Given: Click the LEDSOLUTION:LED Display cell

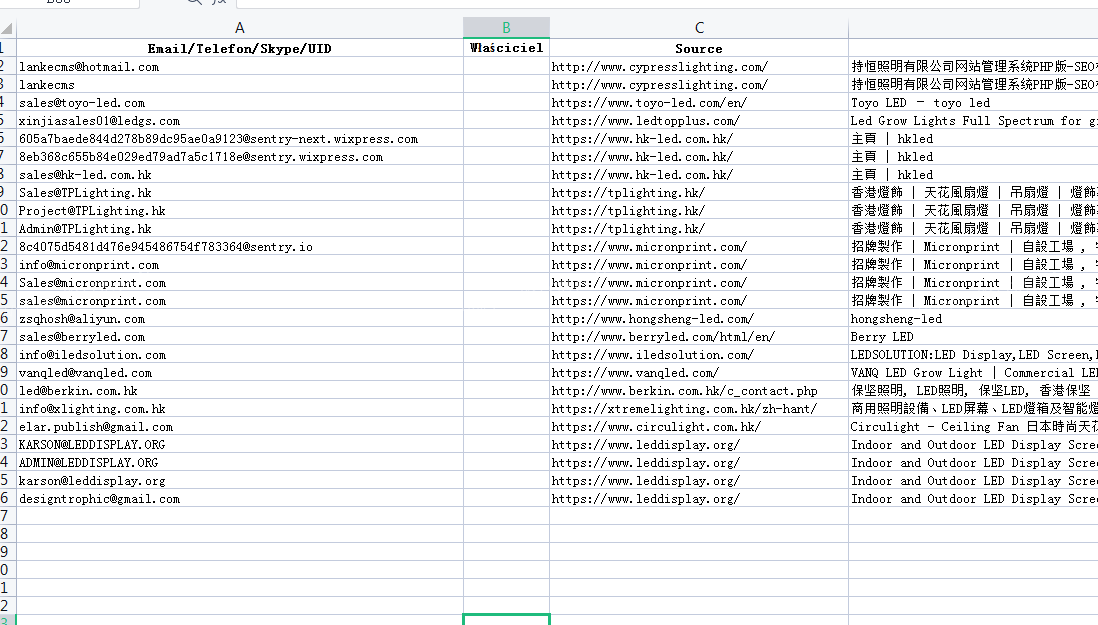Looking at the screenshot, I should coord(973,355).
